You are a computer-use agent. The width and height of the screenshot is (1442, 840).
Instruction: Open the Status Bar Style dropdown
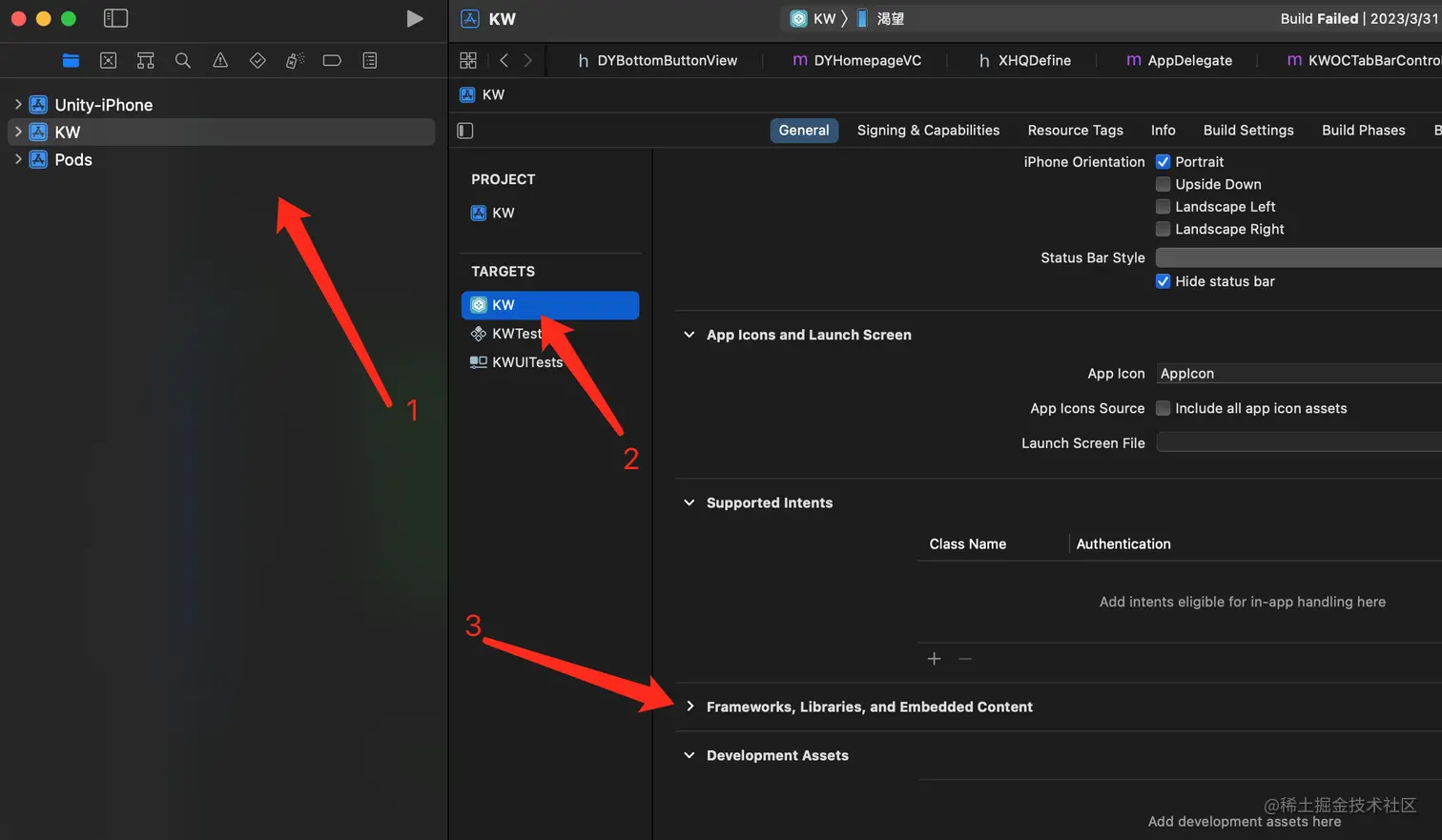tap(1299, 257)
